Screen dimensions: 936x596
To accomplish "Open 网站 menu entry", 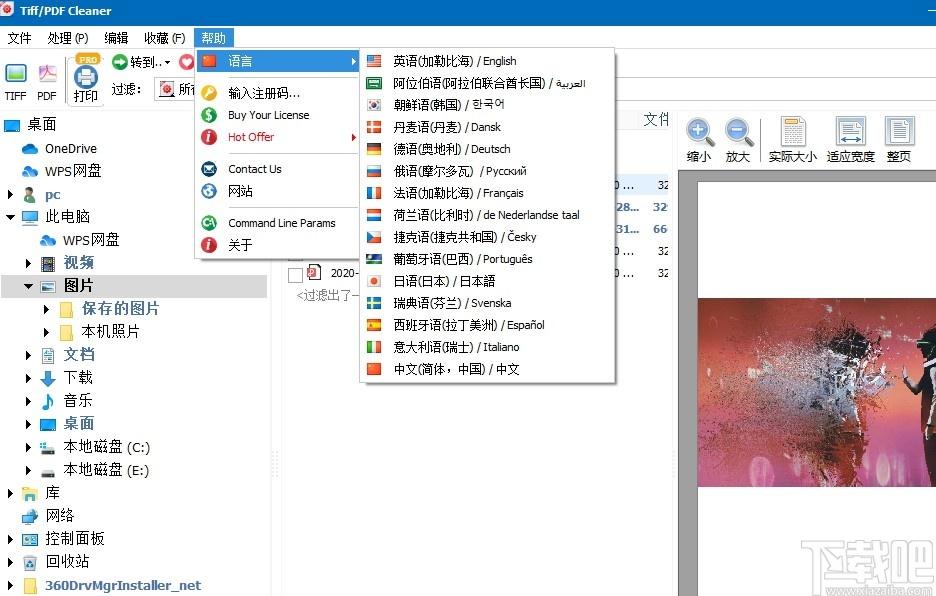I will click(279, 191).
